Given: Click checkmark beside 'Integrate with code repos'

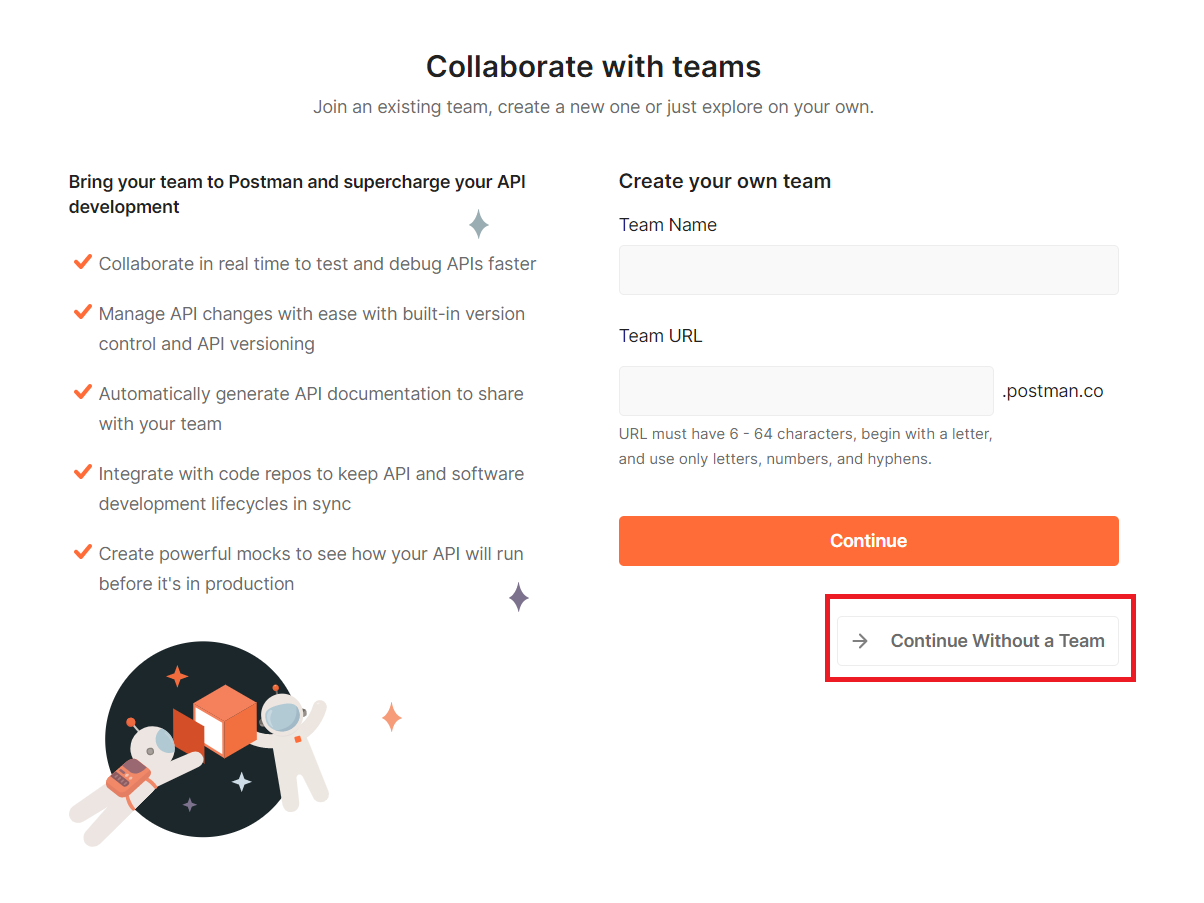Looking at the screenshot, I should pos(83,473).
